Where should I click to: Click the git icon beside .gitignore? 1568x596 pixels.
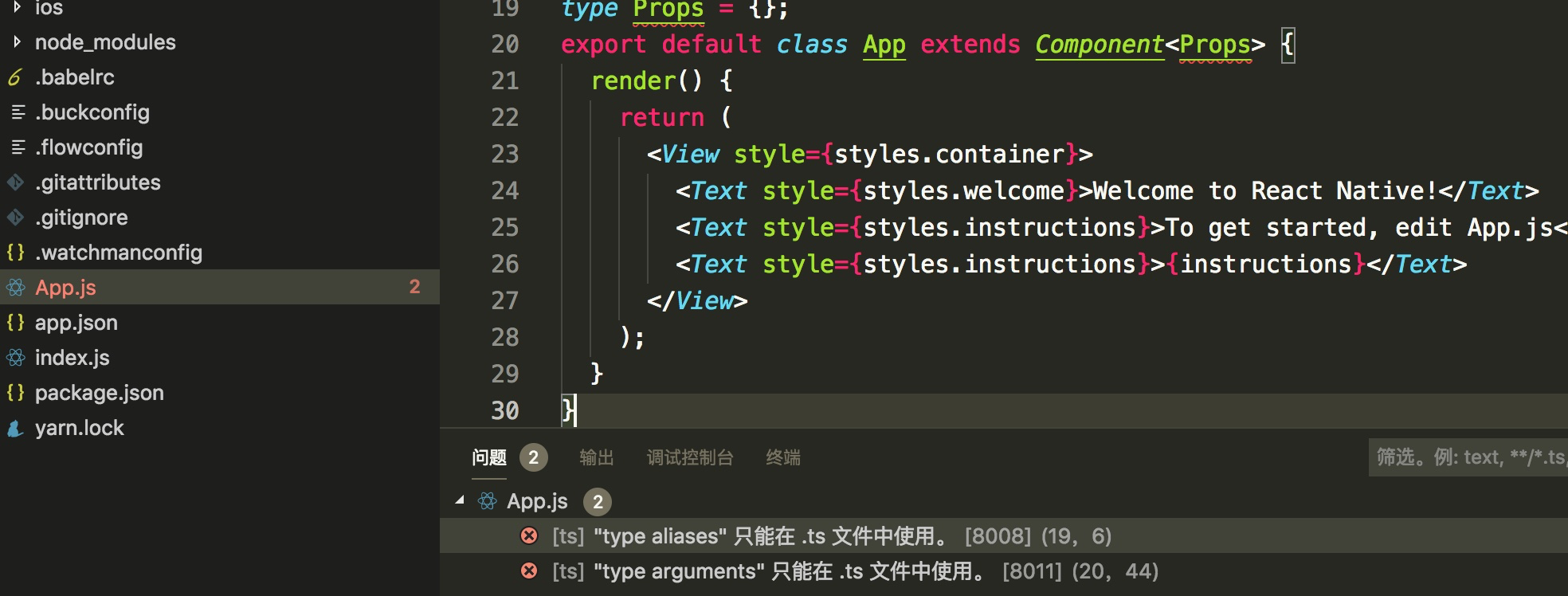click(16, 218)
